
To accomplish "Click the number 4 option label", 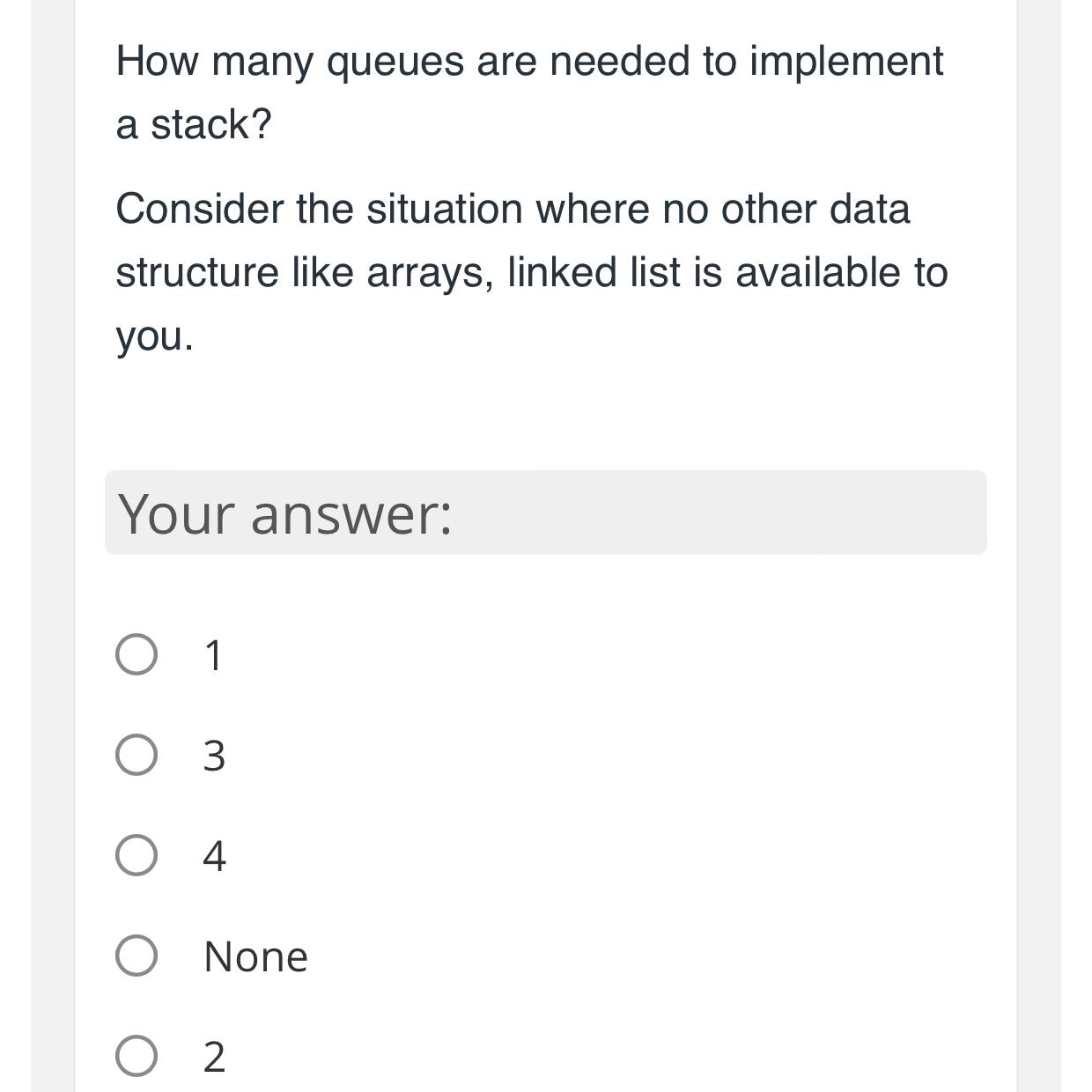I will [x=212, y=855].
